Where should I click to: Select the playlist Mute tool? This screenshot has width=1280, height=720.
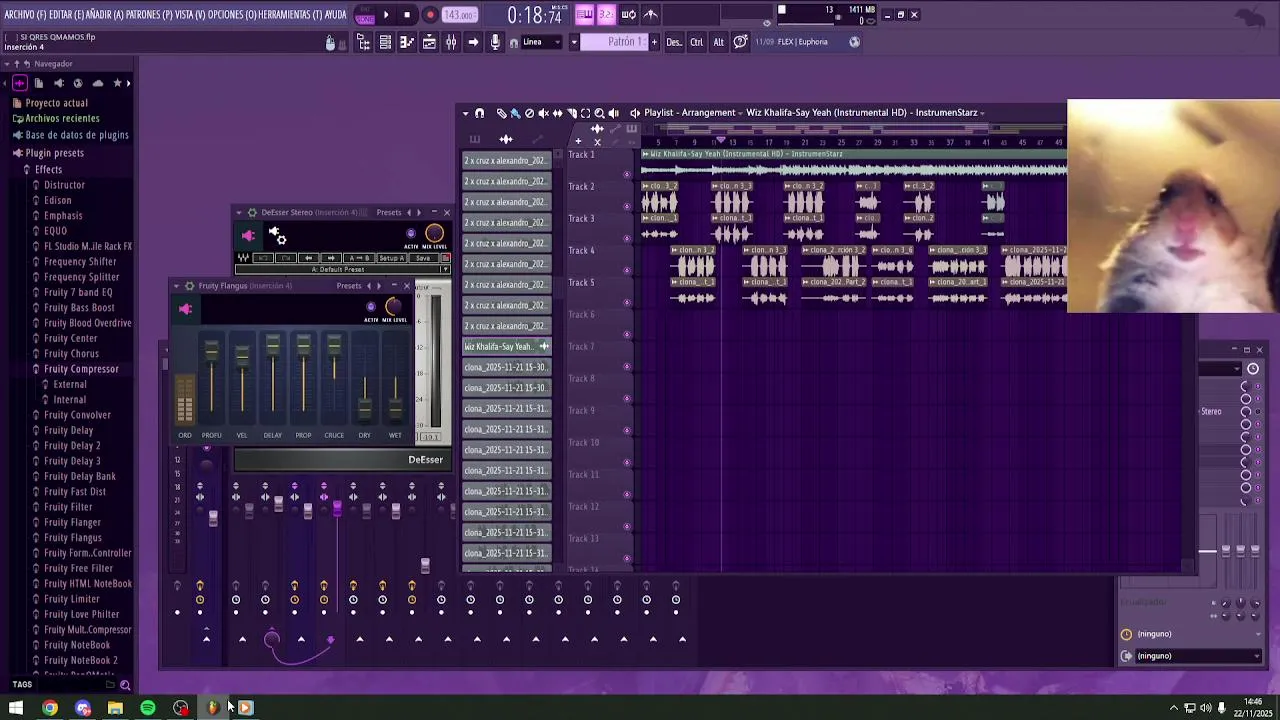click(544, 113)
